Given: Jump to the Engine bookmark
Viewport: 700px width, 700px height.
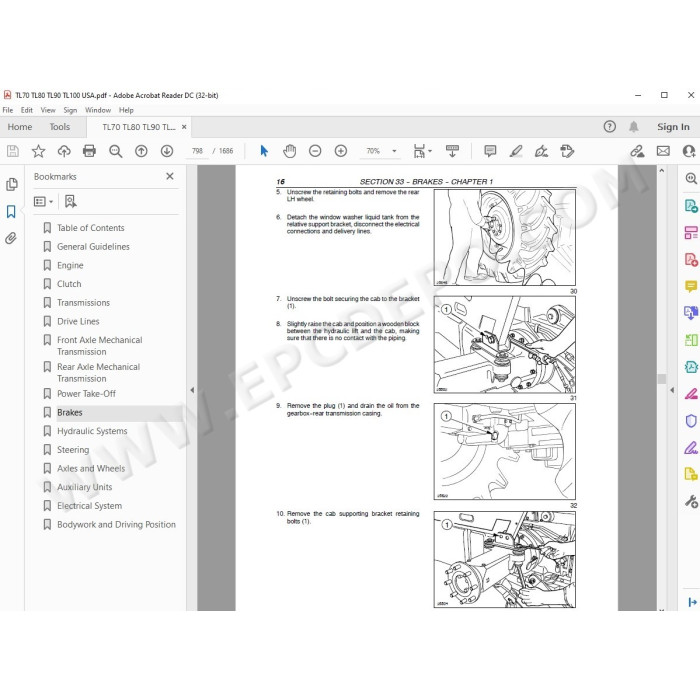Looking at the screenshot, I should tap(70, 266).
